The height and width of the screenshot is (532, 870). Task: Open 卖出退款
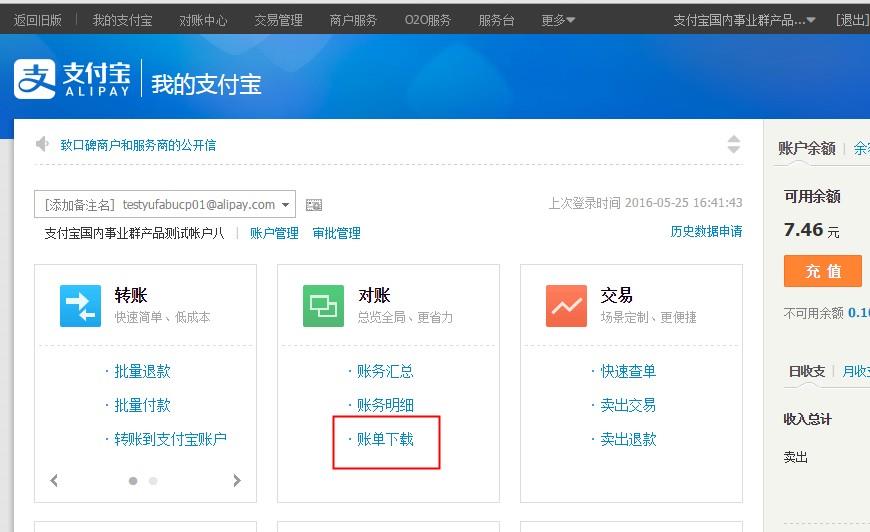pyautogui.click(x=628, y=439)
